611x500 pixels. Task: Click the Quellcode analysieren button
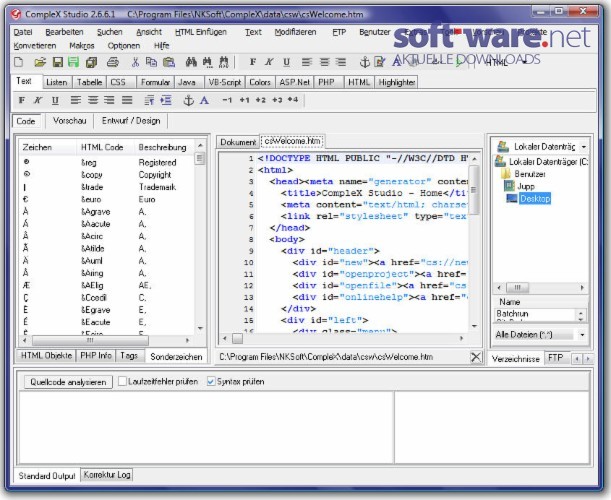[x=68, y=382]
